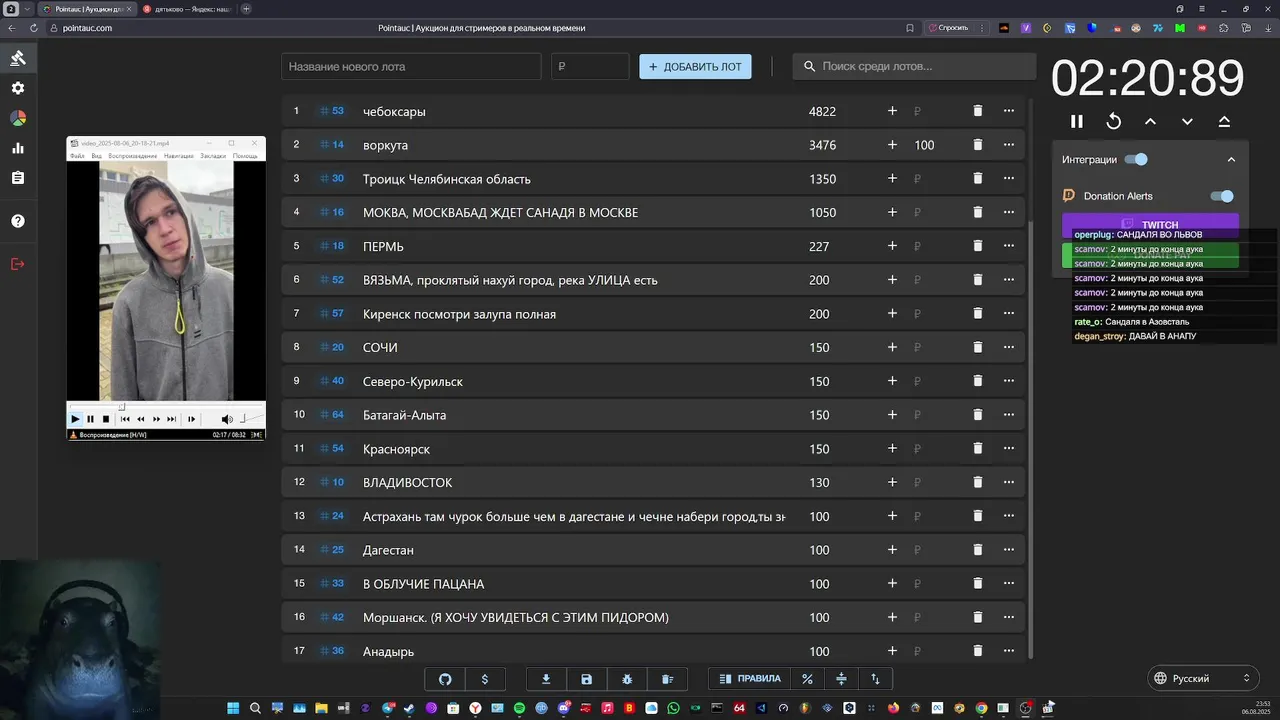Viewport: 1280px width, 720px height.
Task: Open the more options menu for Анадырь
Action: click(x=1008, y=651)
